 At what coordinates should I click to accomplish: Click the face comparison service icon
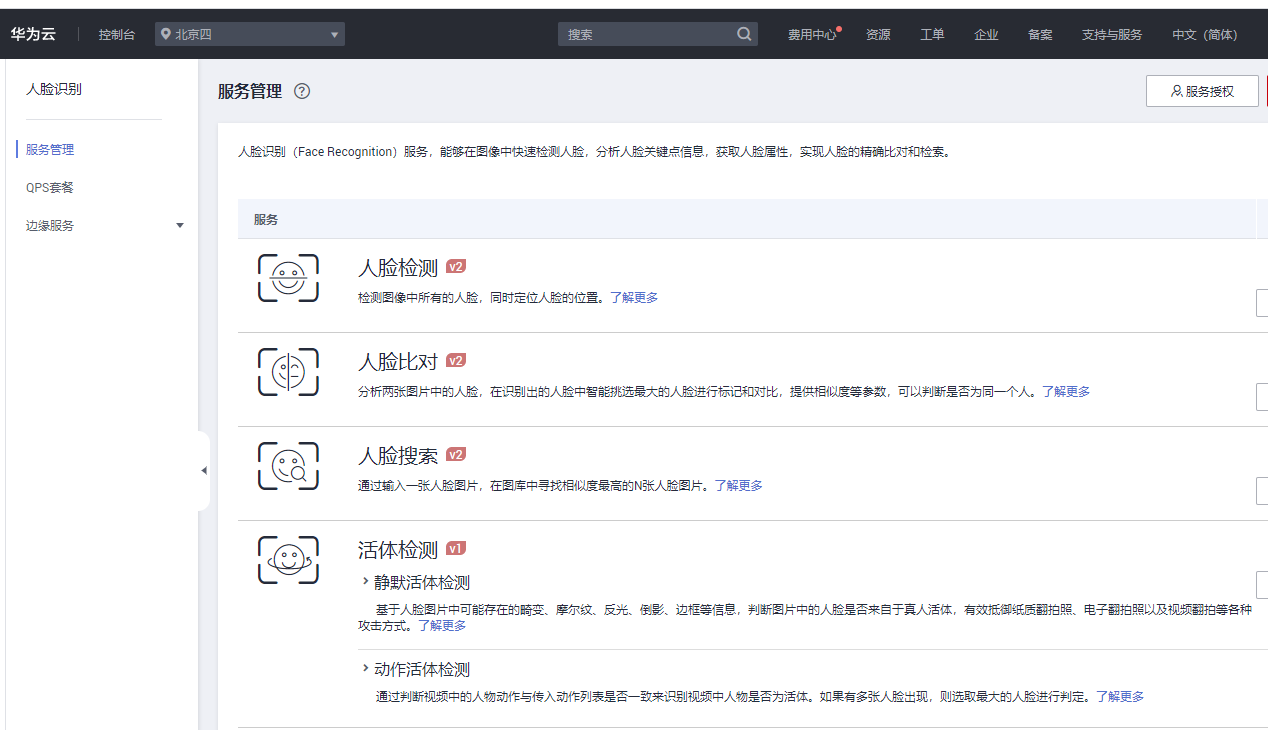tap(288, 372)
